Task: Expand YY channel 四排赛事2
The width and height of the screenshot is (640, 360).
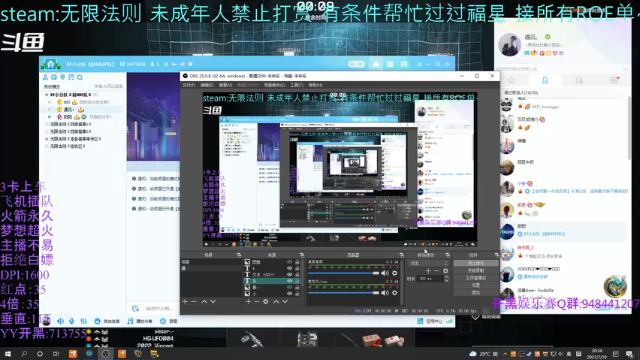Action: pyautogui.click(x=47, y=131)
